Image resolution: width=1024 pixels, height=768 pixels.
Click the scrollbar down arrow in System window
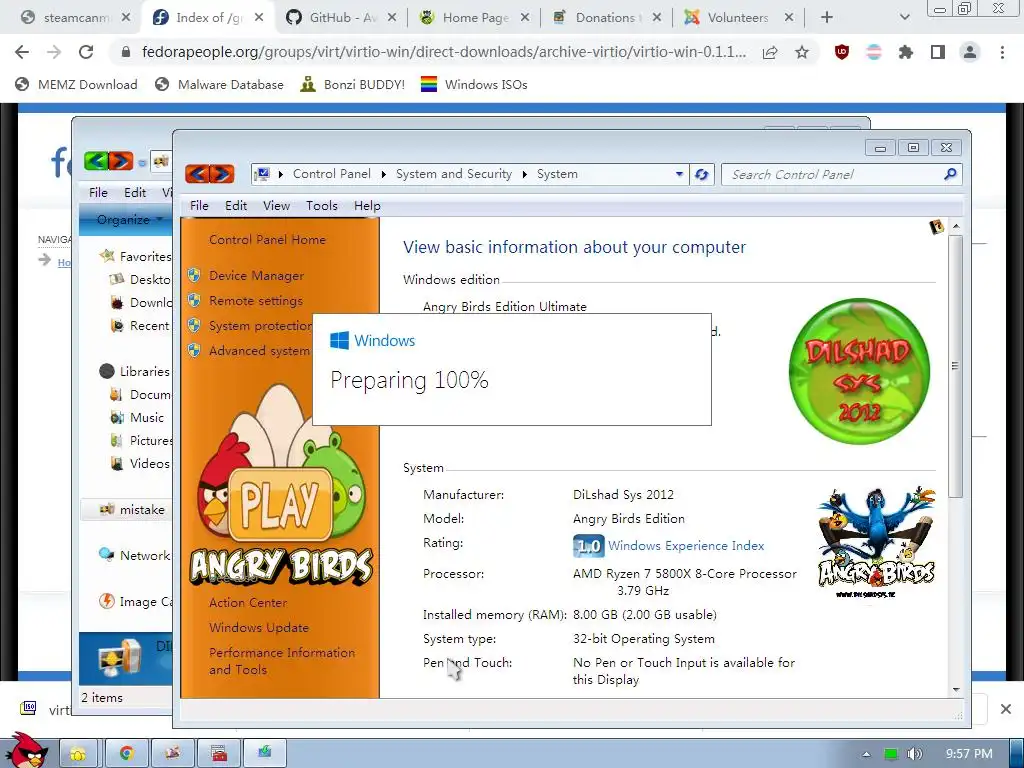(956, 690)
